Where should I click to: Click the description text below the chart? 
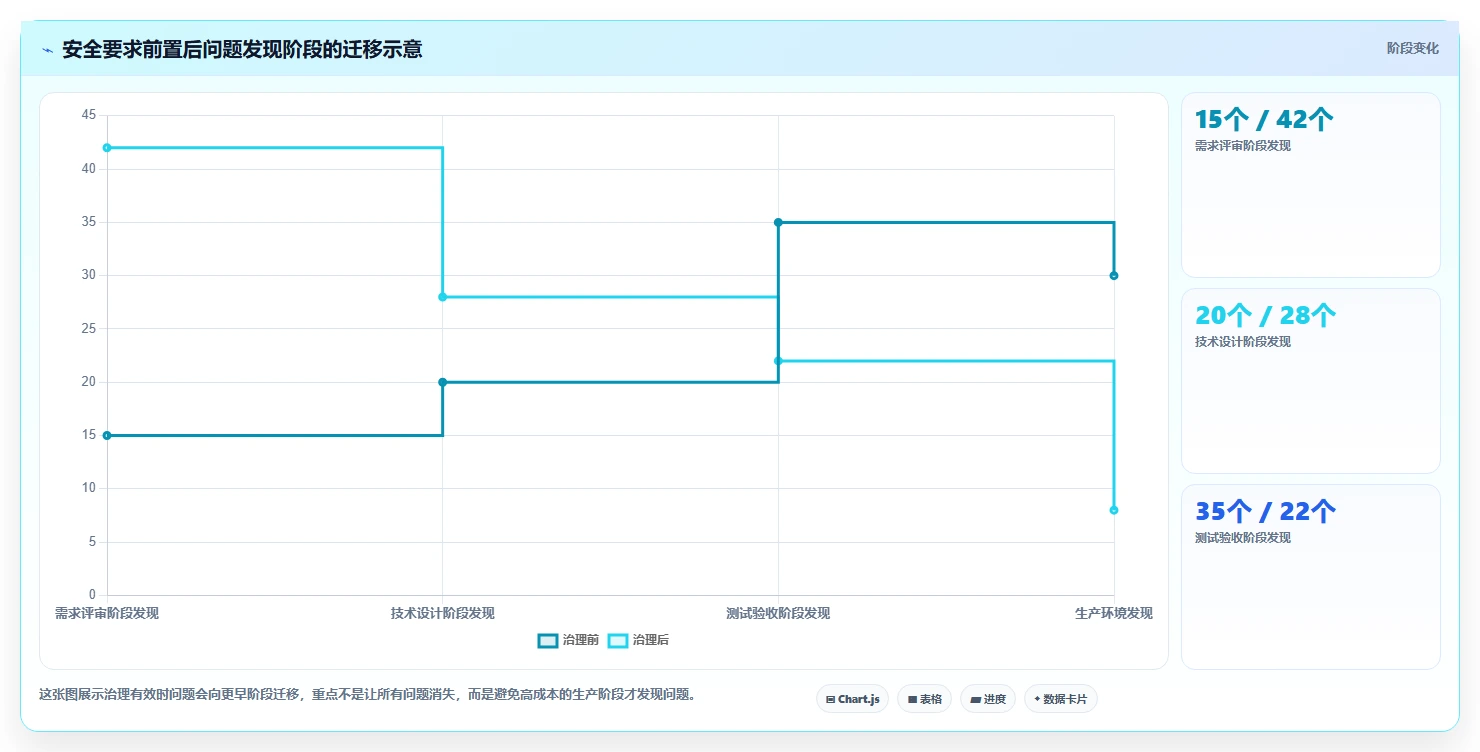click(367, 695)
